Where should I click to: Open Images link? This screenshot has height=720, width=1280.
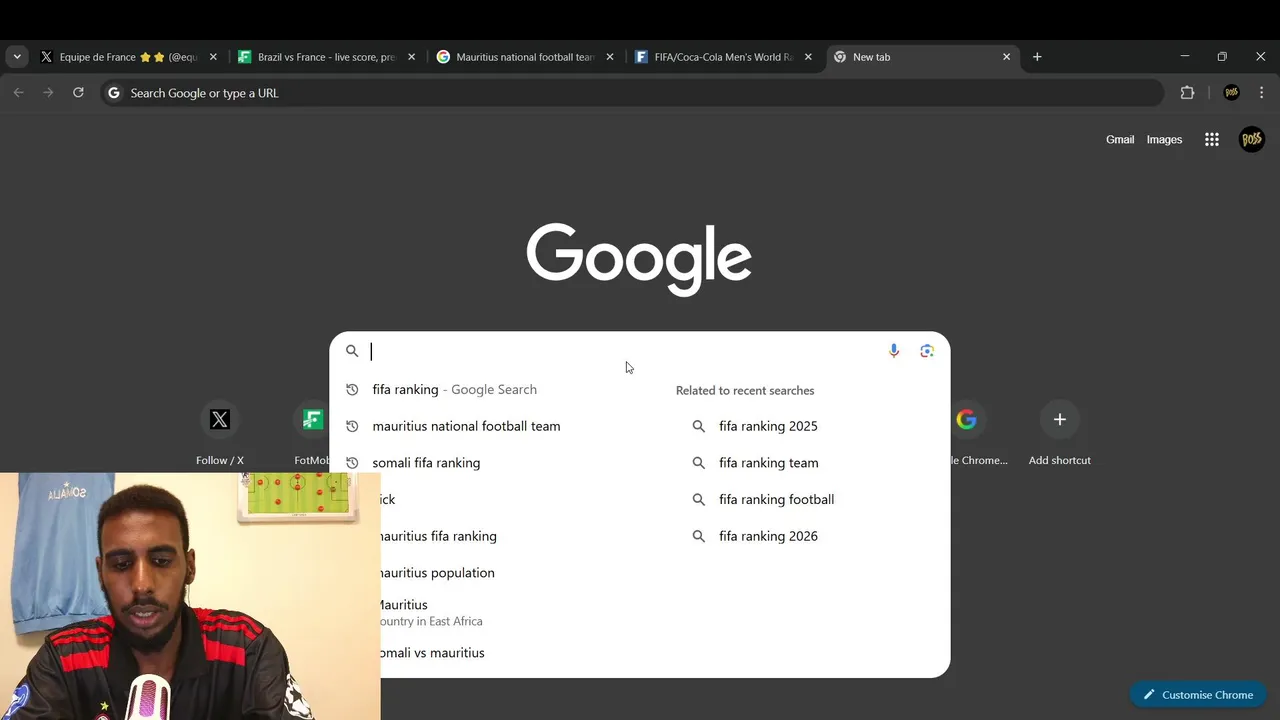tap(1164, 140)
